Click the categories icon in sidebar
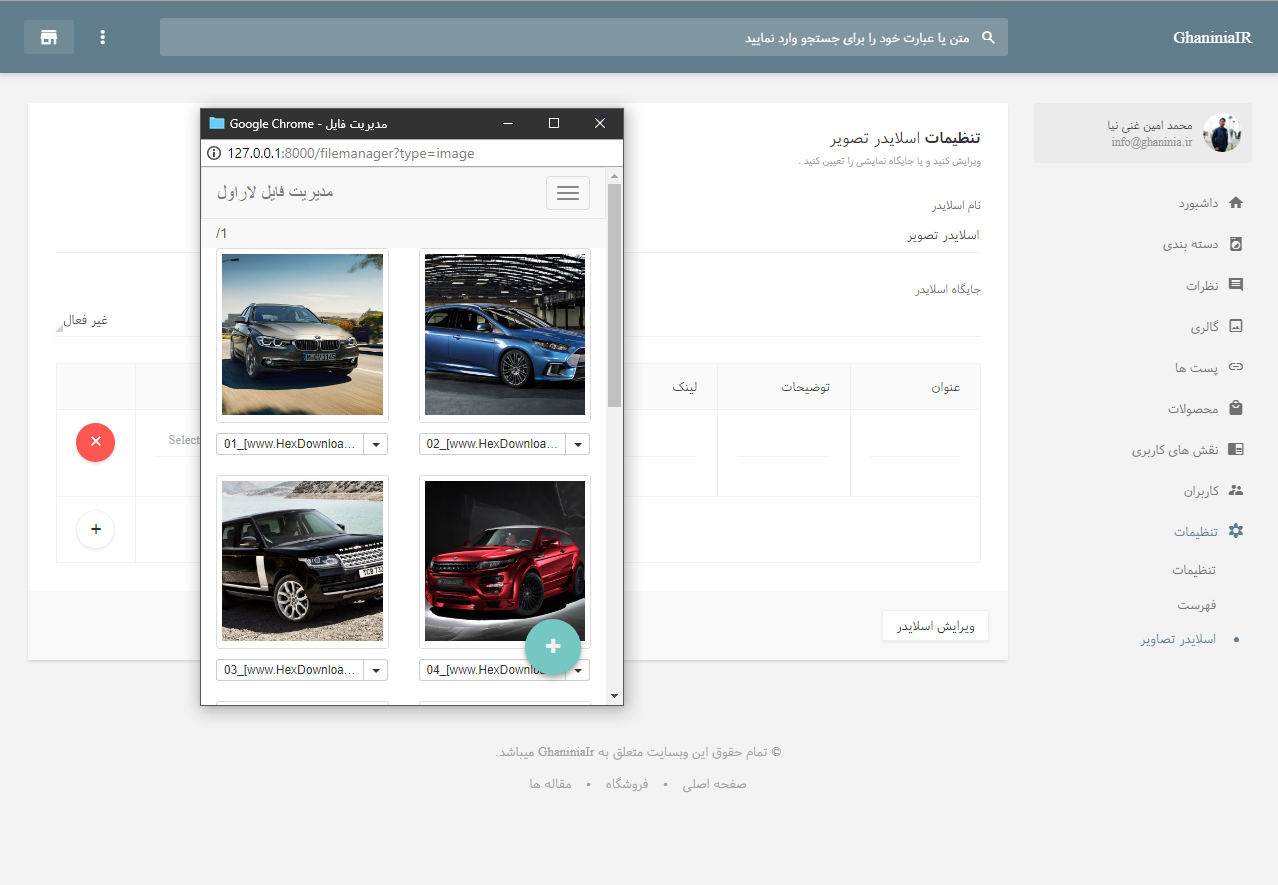This screenshot has width=1278, height=885. point(1235,244)
